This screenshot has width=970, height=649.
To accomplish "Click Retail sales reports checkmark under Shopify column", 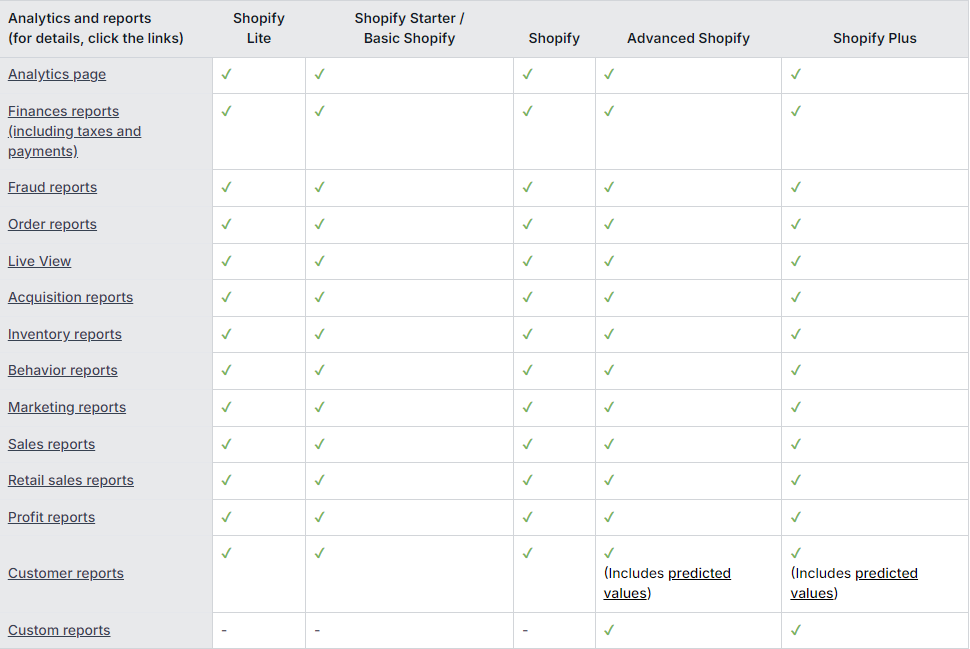I will [x=528, y=480].
